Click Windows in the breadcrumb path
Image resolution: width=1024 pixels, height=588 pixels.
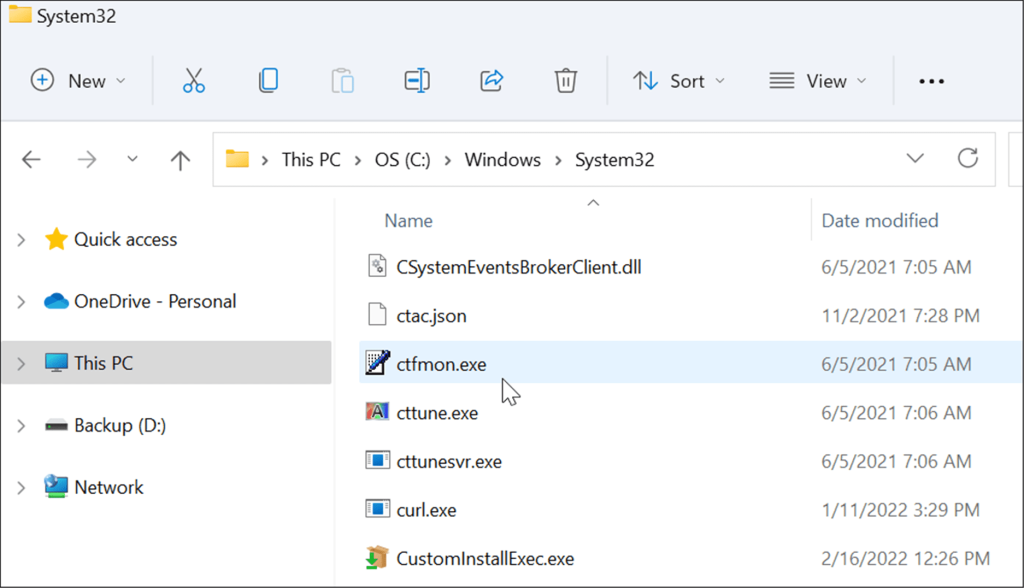(503, 159)
